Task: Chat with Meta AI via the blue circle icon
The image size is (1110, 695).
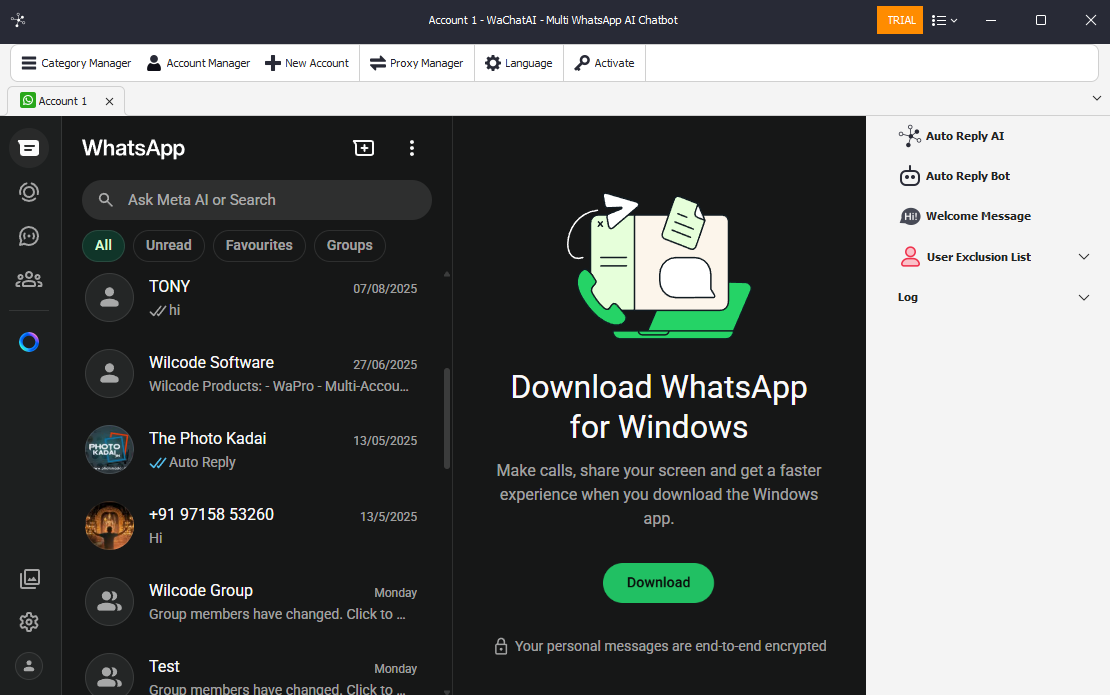Action: (x=28, y=341)
